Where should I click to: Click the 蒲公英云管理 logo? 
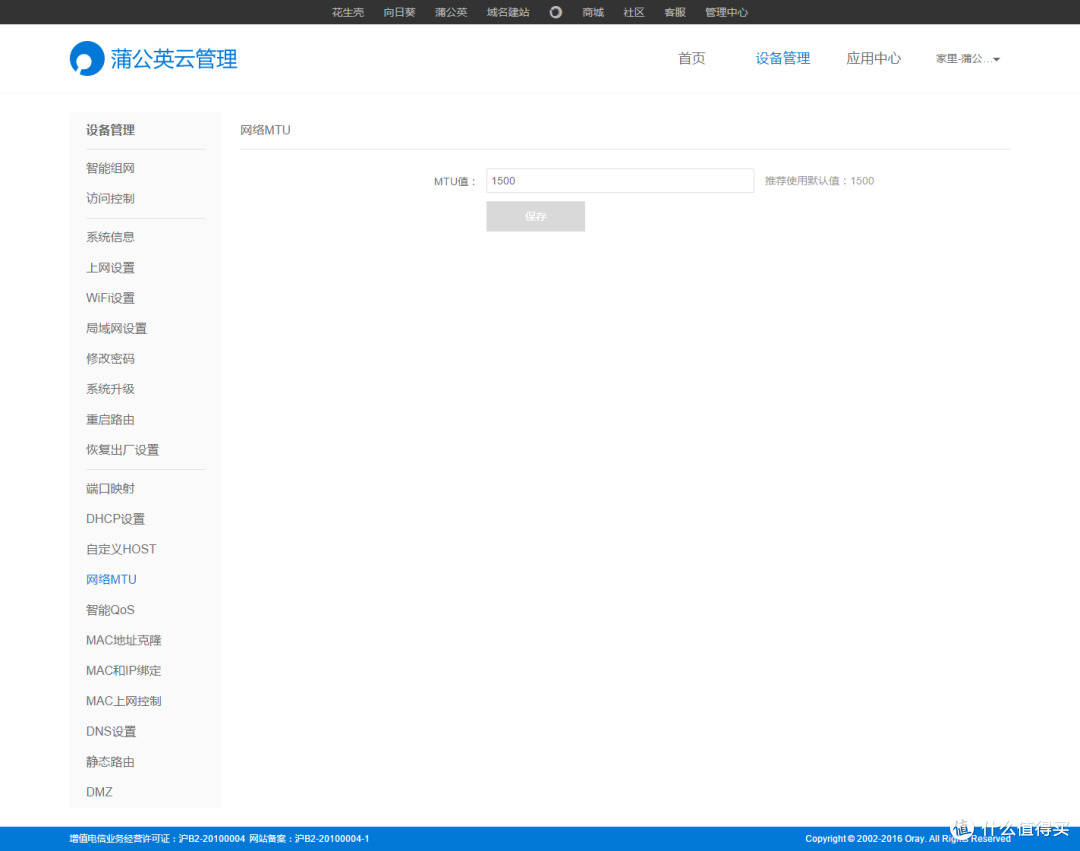[154, 59]
